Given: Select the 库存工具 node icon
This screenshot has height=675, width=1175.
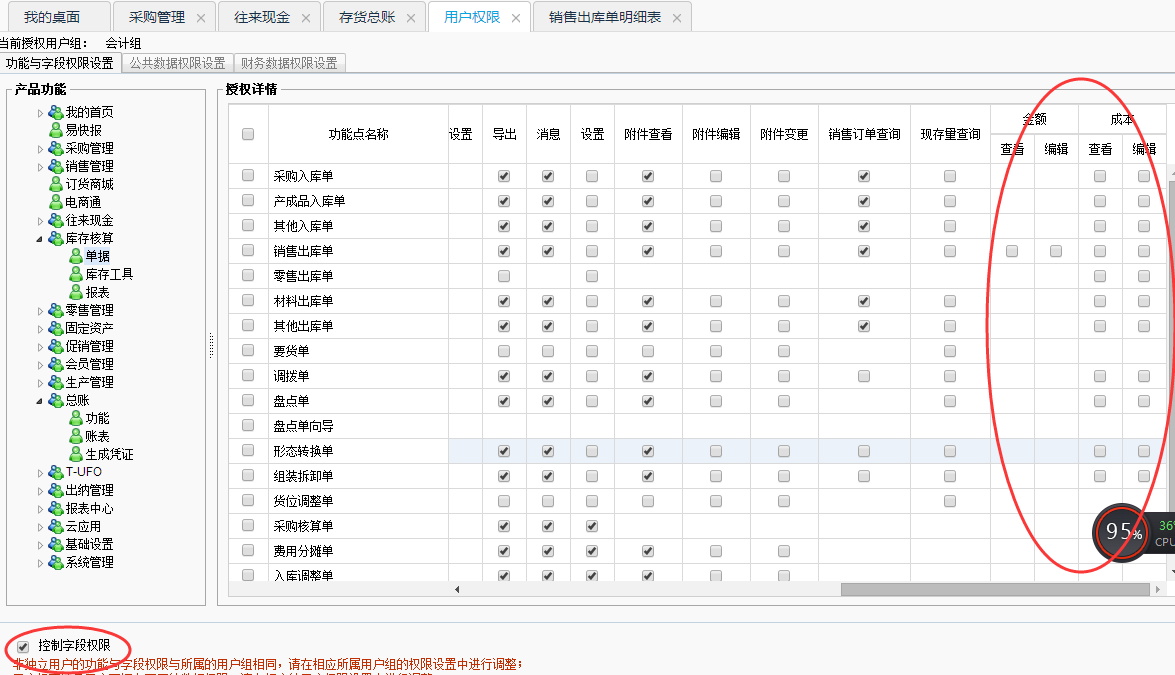Looking at the screenshot, I should [x=76, y=274].
